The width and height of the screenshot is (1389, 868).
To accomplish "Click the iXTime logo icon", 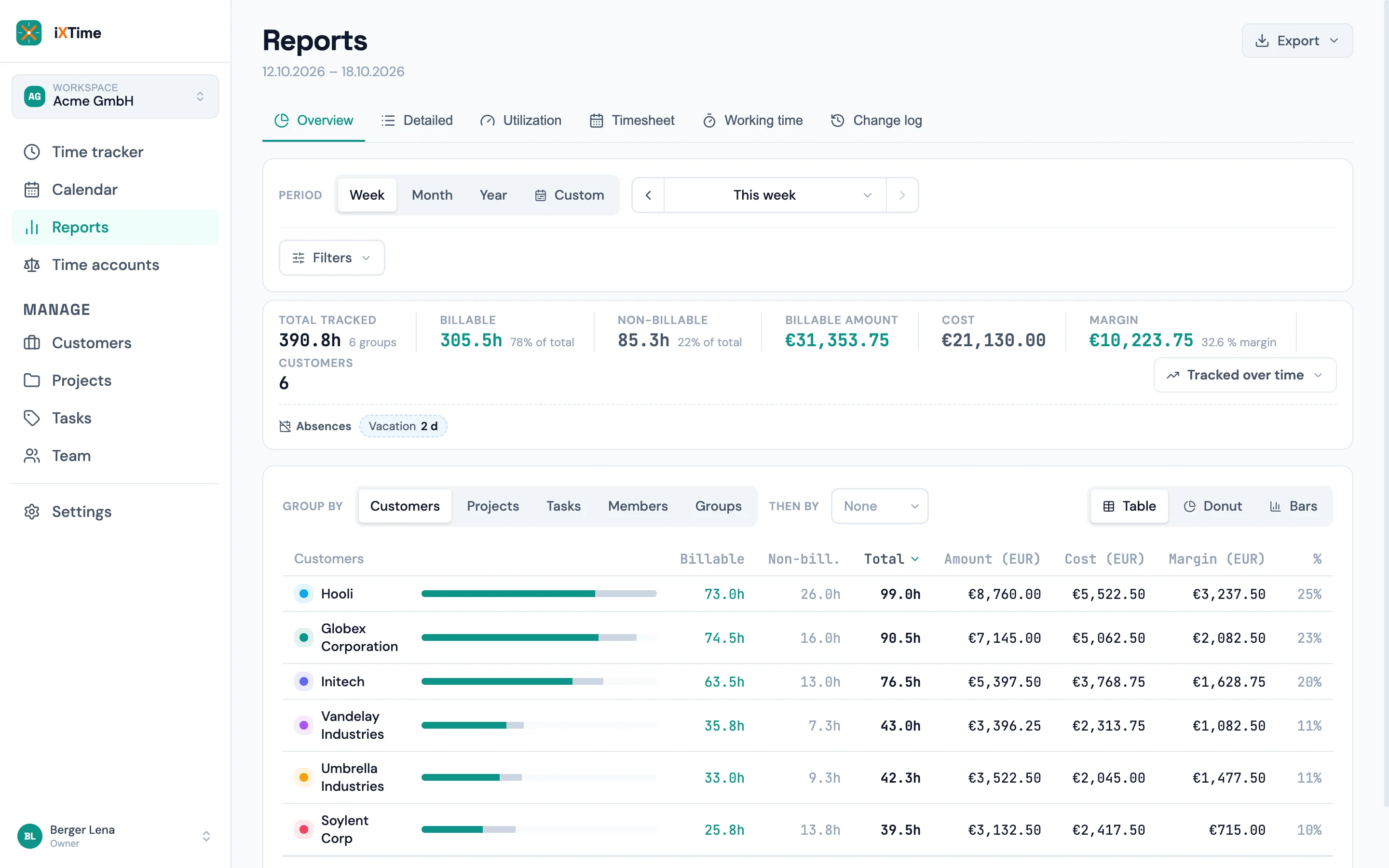I will [29, 33].
